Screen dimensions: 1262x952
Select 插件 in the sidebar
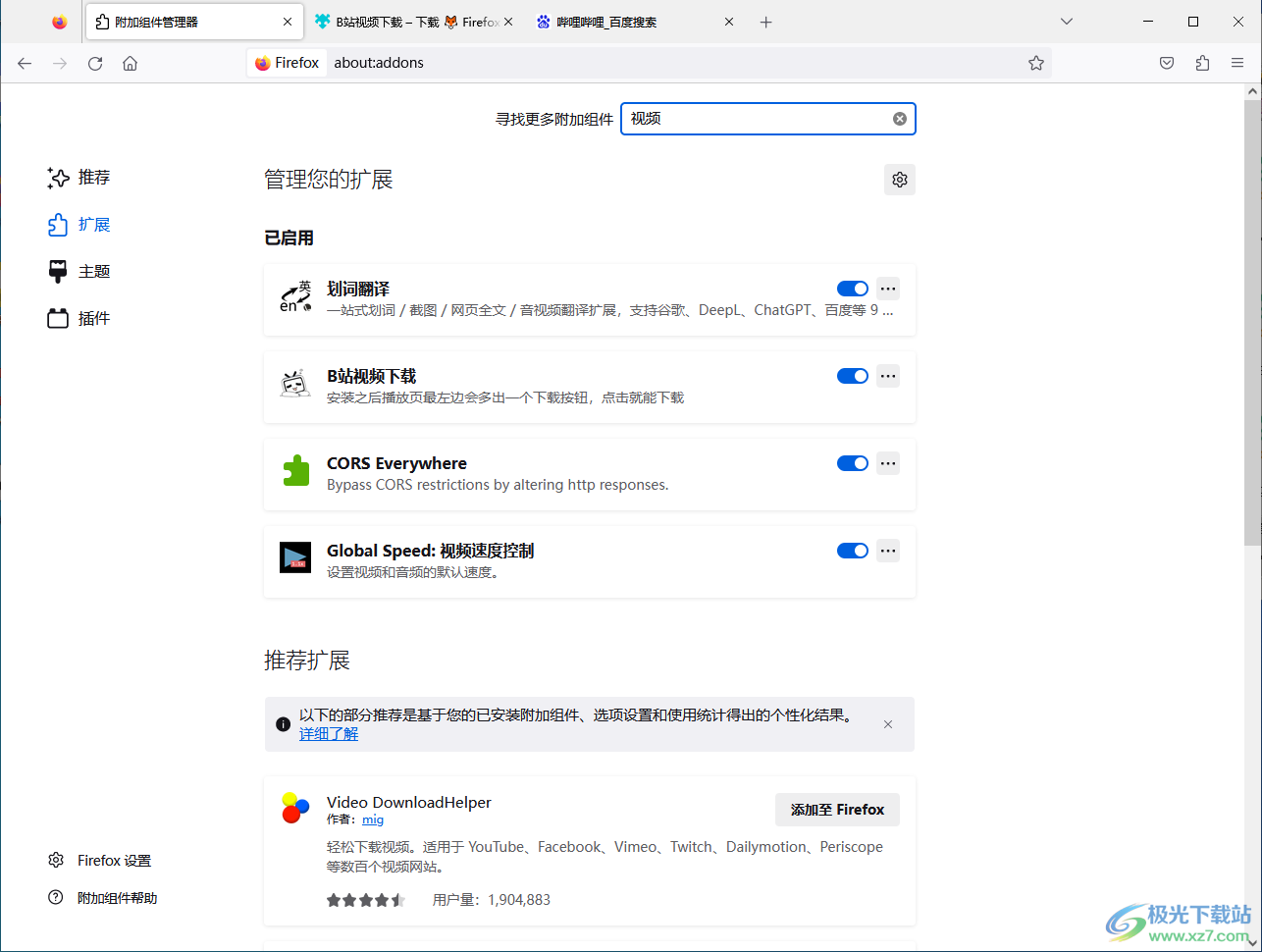(x=79, y=319)
